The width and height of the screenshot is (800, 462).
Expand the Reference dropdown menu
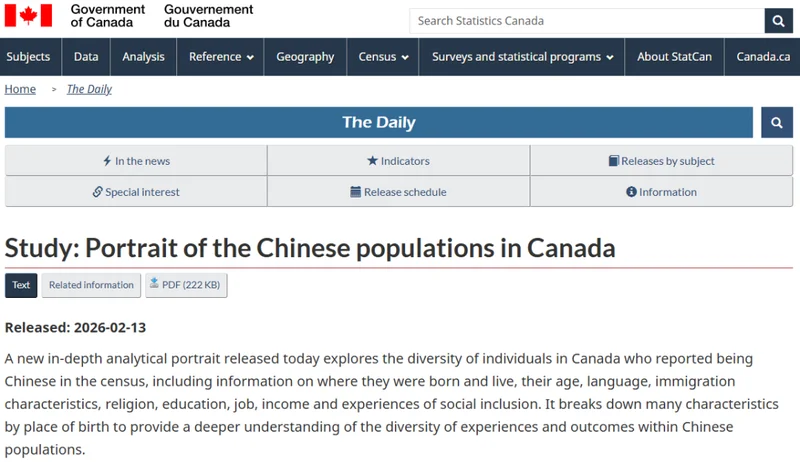tap(221, 57)
